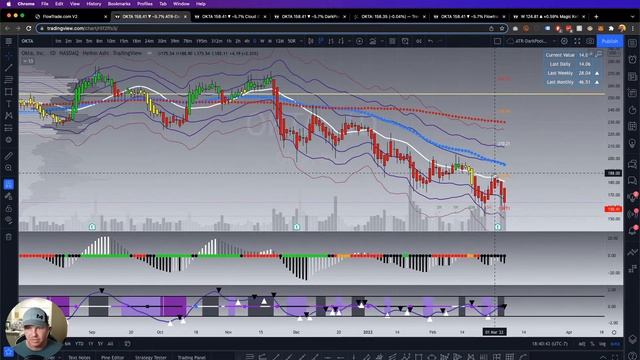Viewport: 640px width, 360px height.
Task: Open go-to-date calendar icon near range buttons
Action: pyautogui.click(x=127, y=344)
